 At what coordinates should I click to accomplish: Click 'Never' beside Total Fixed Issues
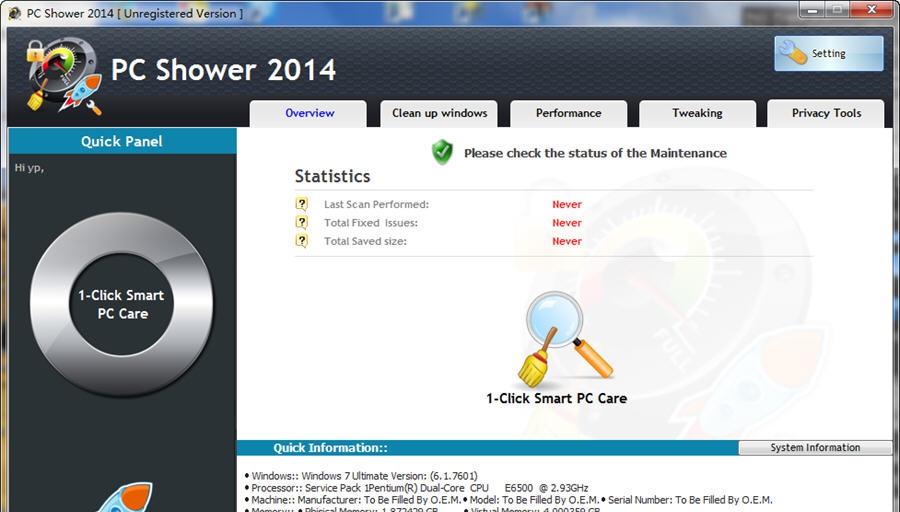click(567, 223)
